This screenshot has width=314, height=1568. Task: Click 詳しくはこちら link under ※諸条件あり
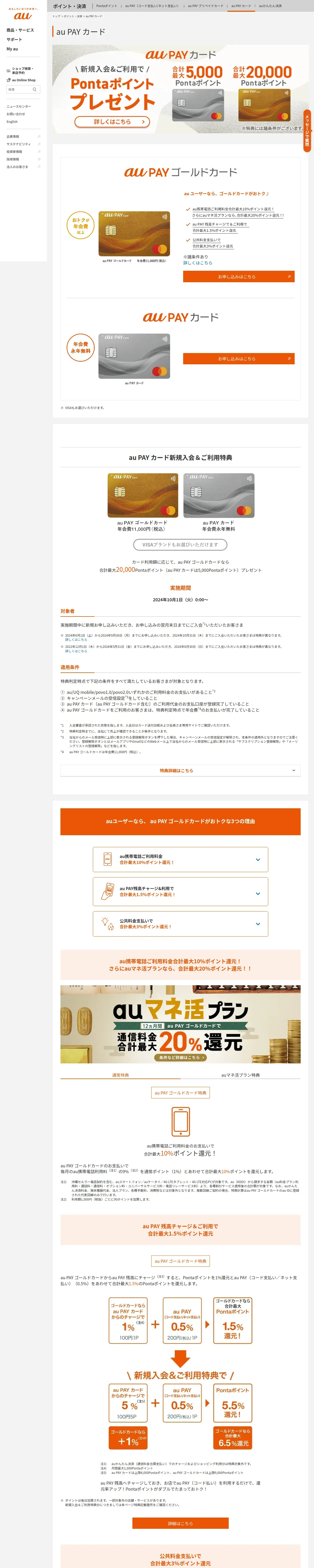click(198, 262)
